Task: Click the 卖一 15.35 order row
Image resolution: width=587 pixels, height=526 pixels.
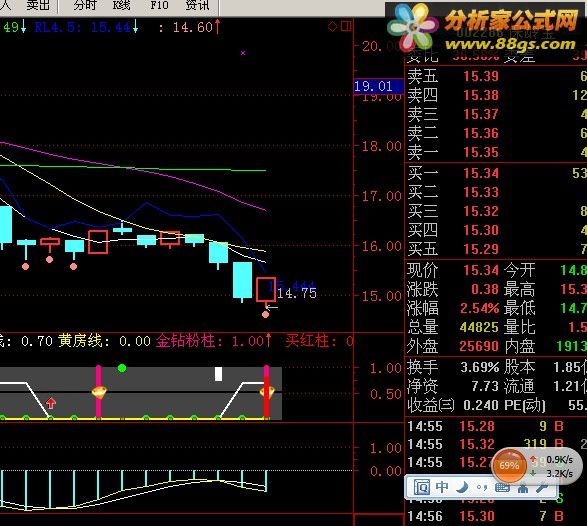Action: click(496, 152)
